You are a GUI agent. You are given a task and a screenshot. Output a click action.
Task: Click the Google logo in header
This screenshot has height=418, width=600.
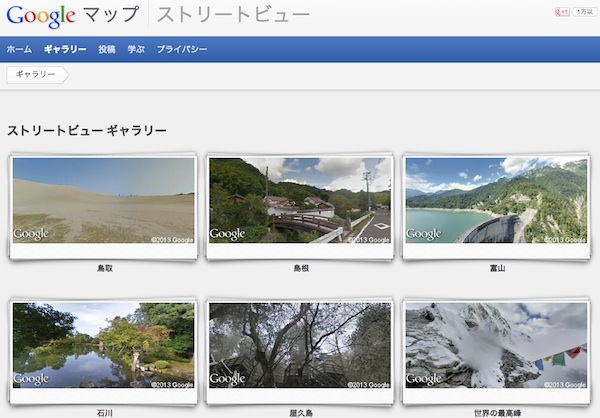[x=40, y=16]
